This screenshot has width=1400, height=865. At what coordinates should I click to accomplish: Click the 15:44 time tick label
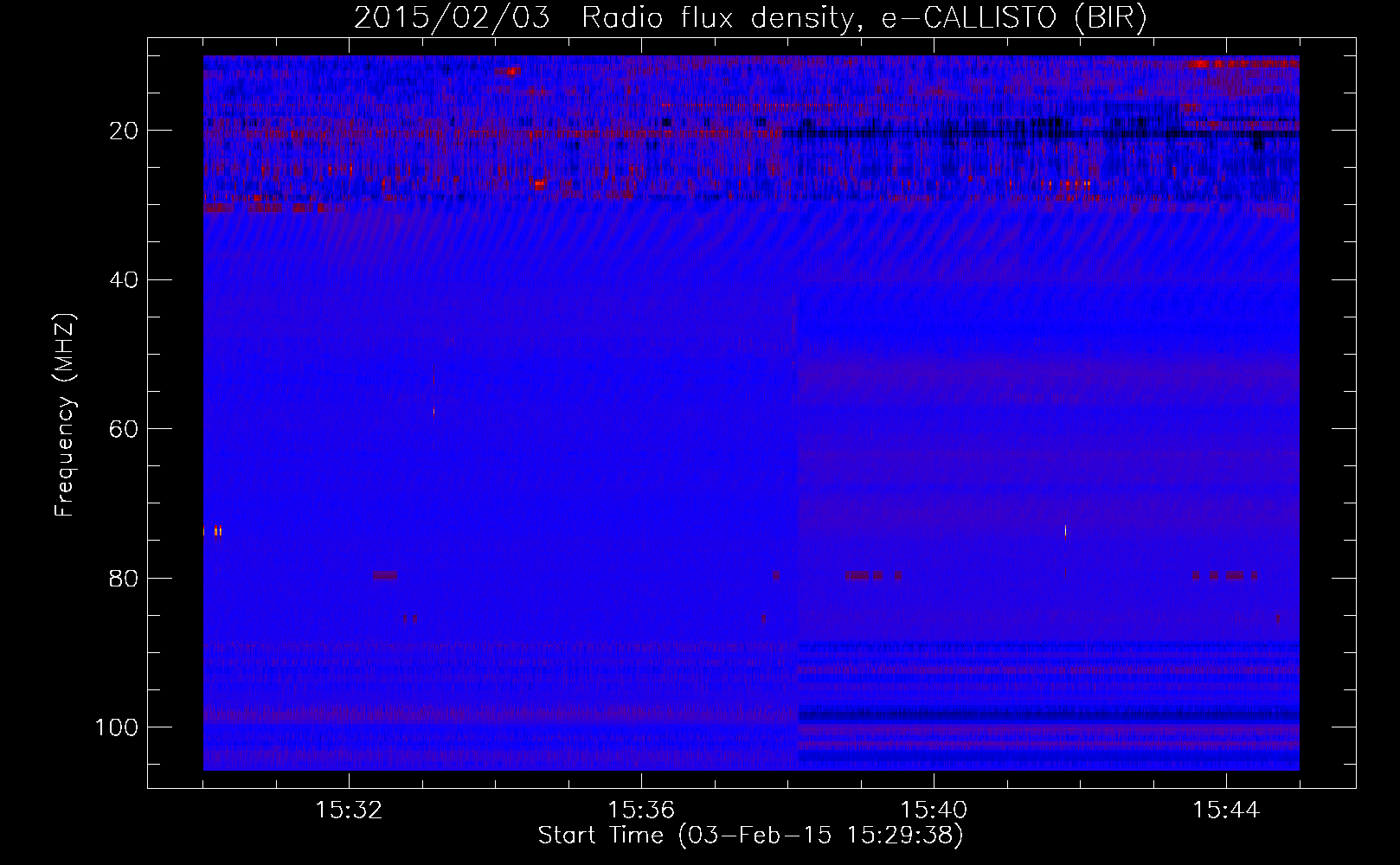coord(1226,810)
